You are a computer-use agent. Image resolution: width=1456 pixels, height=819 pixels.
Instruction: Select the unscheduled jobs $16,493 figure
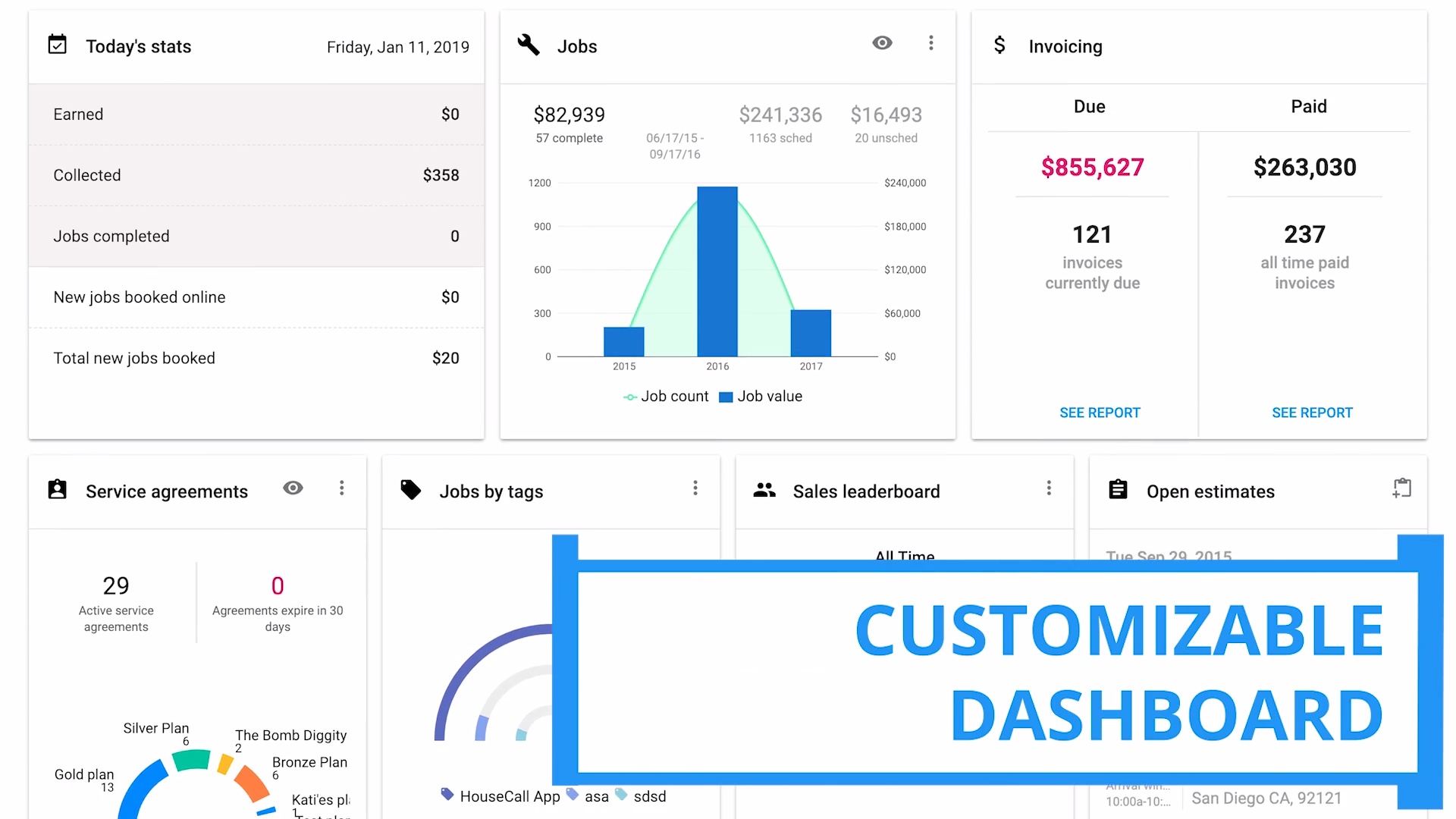pyautogui.click(x=886, y=115)
